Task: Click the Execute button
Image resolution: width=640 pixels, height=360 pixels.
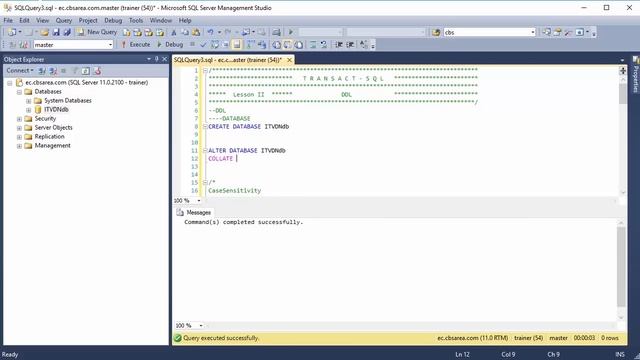Action: 136,44
